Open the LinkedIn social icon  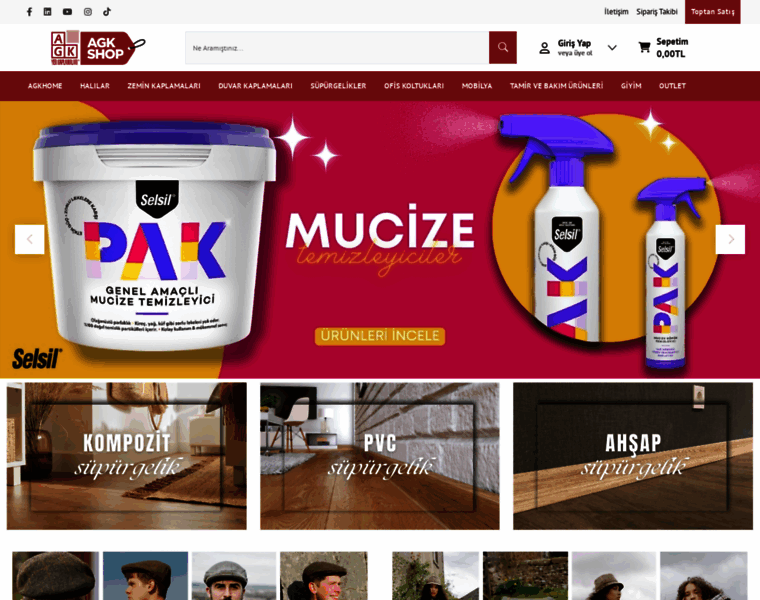[x=48, y=12]
